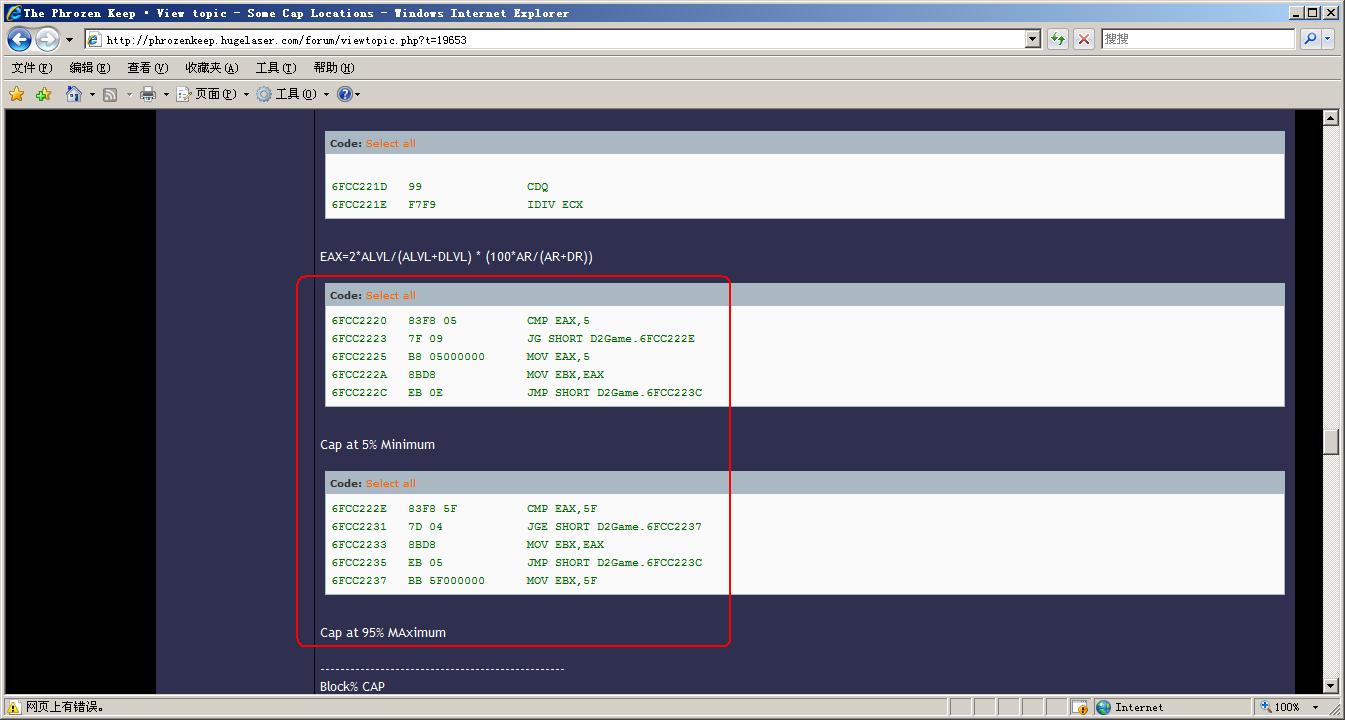Click scroll-up arrow of page scrollbar
The height and width of the screenshot is (720, 1345).
[x=1330, y=118]
